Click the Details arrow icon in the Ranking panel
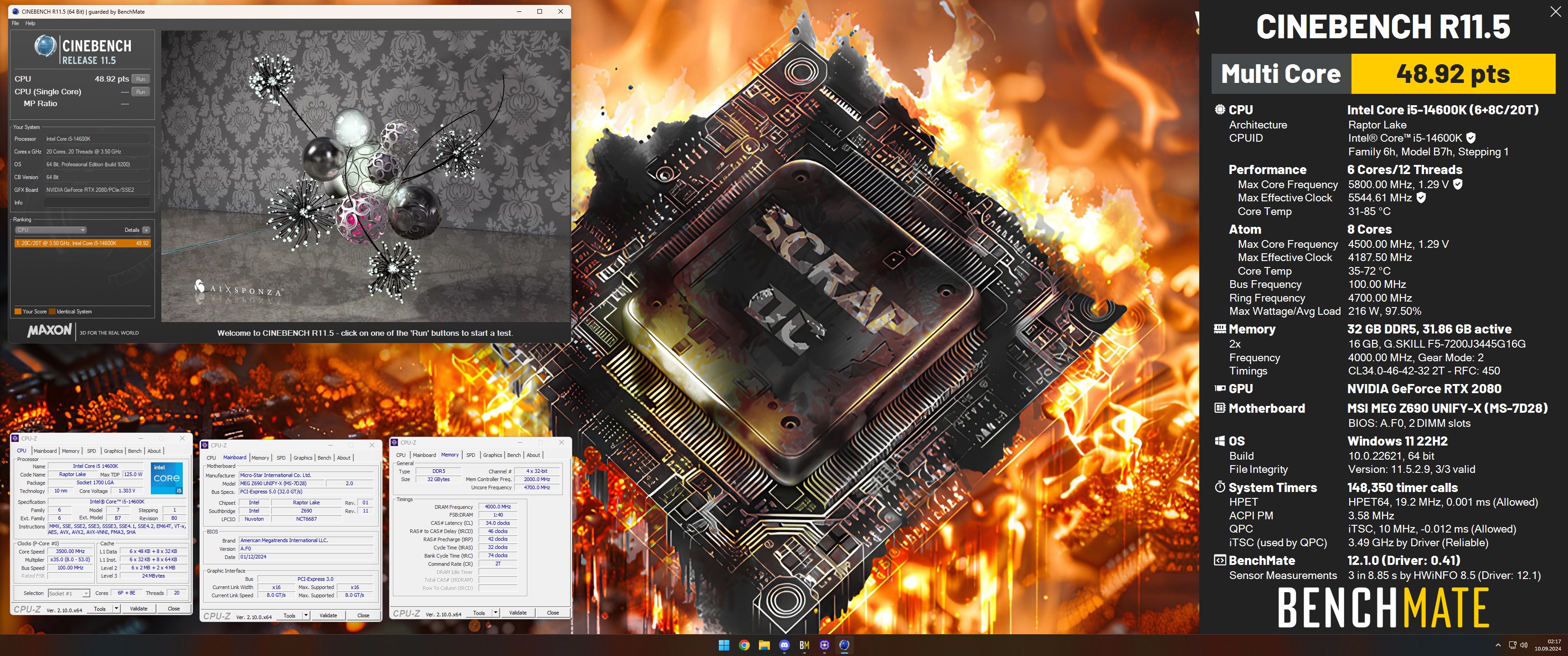 pos(146,230)
